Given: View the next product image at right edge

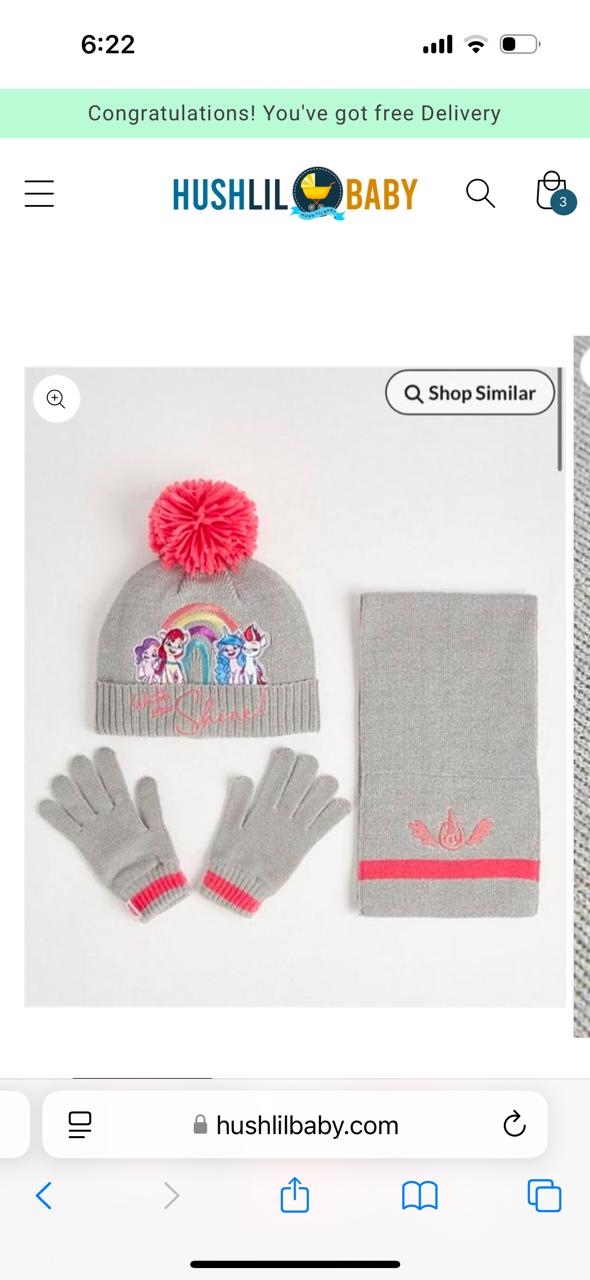Looking at the screenshot, I should (x=581, y=687).
